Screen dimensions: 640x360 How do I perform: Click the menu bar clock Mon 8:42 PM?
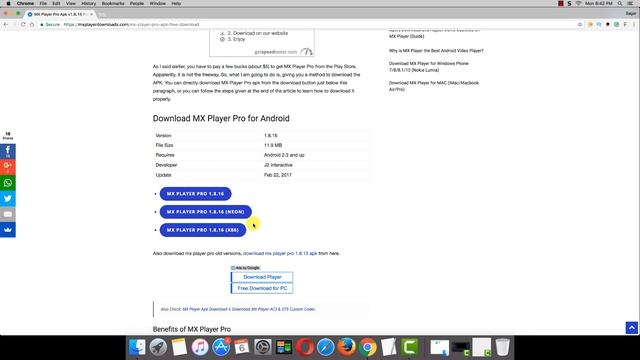[x=599, y=3]
